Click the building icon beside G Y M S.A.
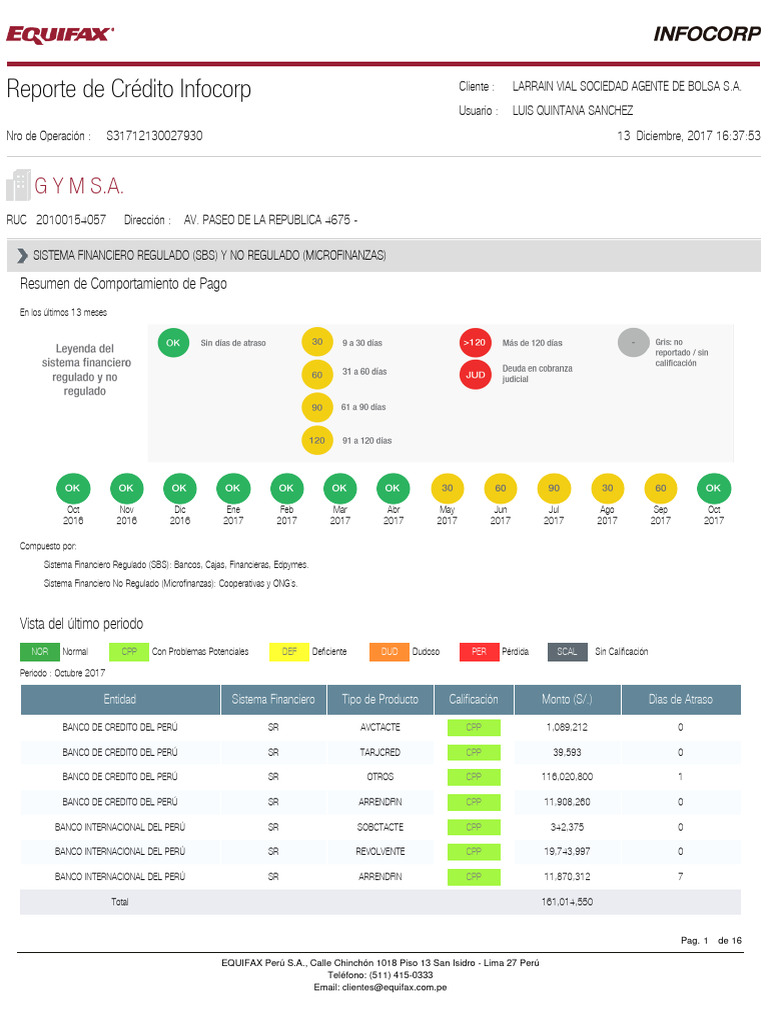The image size is (768, 1024). (18, 185)
